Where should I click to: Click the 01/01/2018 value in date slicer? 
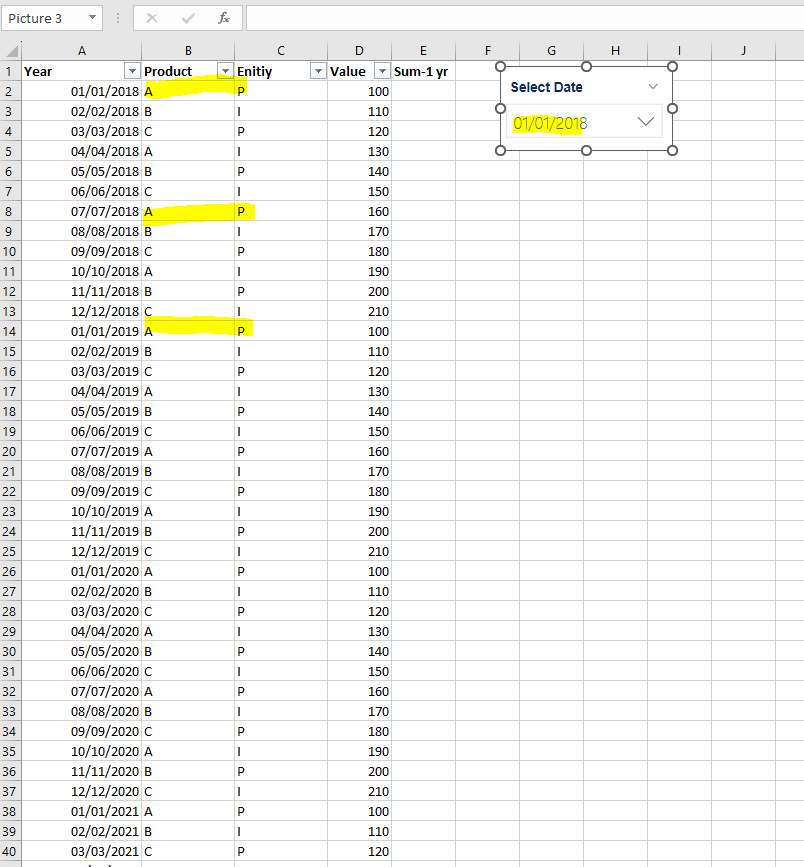(550, 123)
